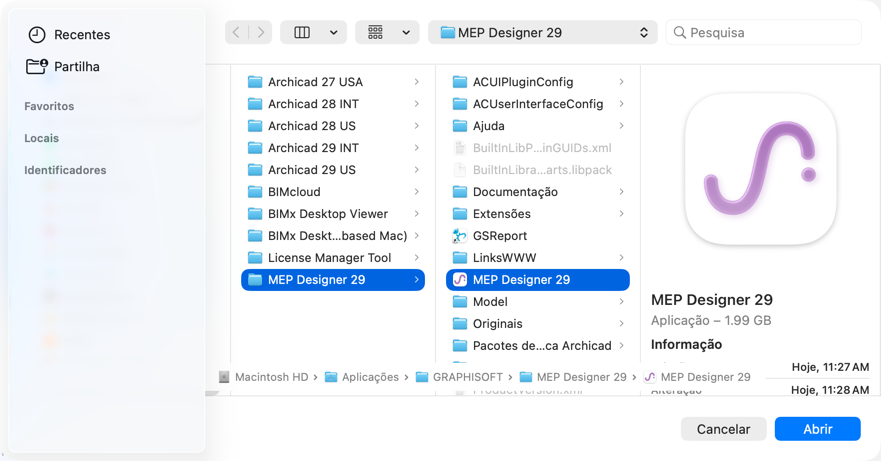Open the Pacotes de...ca Archicad folder

coord(538,345)
